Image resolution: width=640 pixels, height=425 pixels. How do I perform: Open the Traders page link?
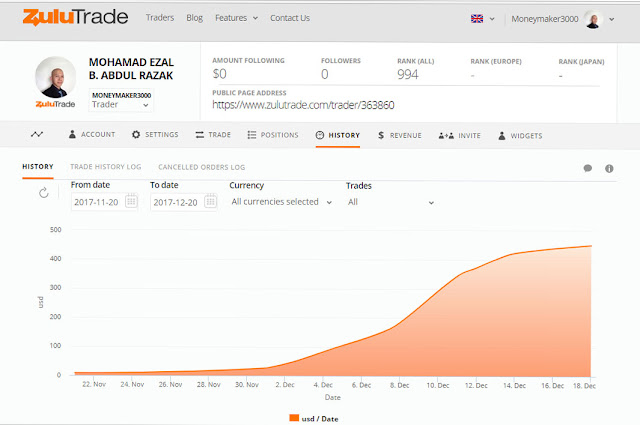pyautogui.click(x=160, y=18)
